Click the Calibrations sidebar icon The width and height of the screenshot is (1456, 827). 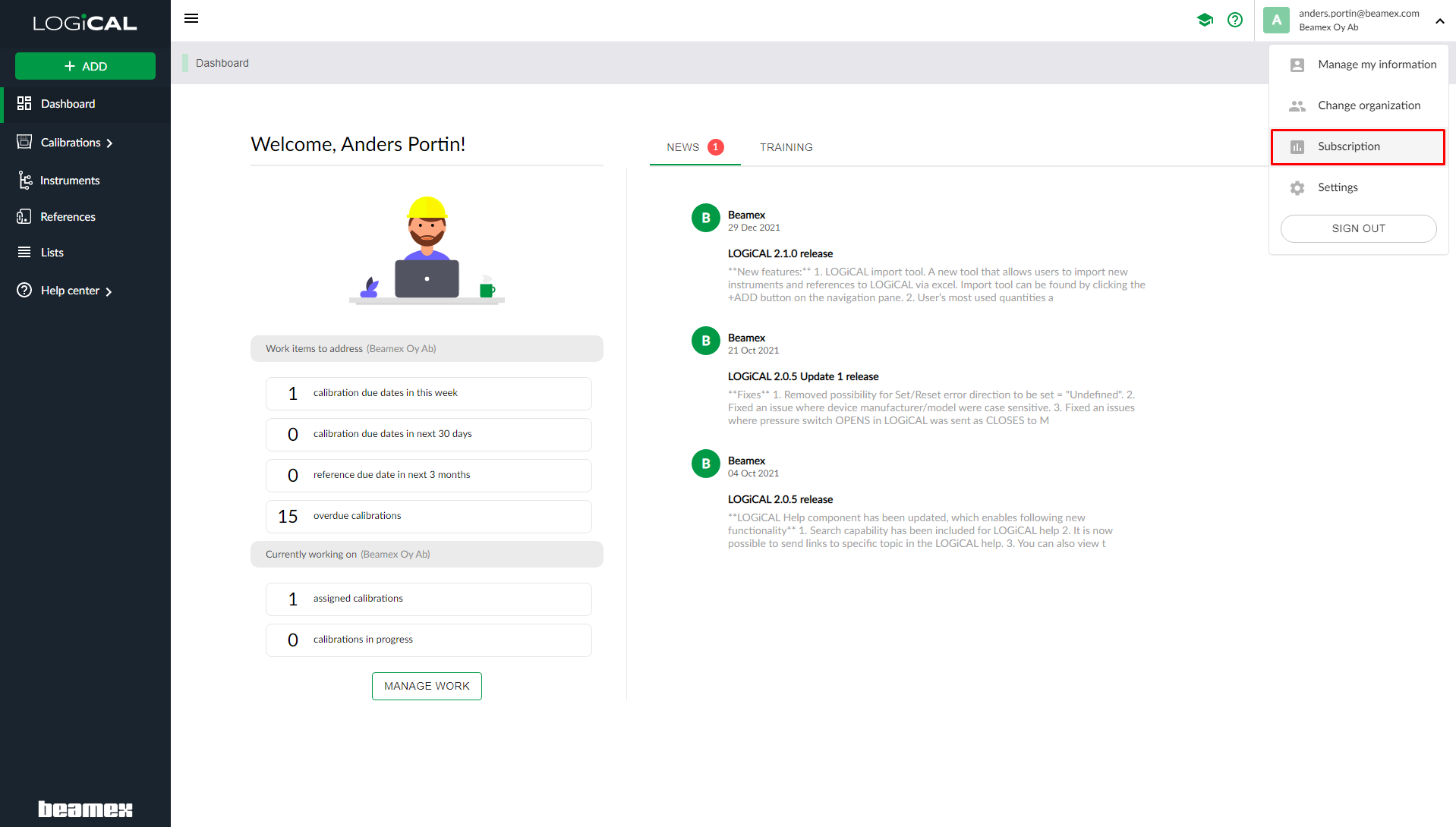click(x=24, y=142)
